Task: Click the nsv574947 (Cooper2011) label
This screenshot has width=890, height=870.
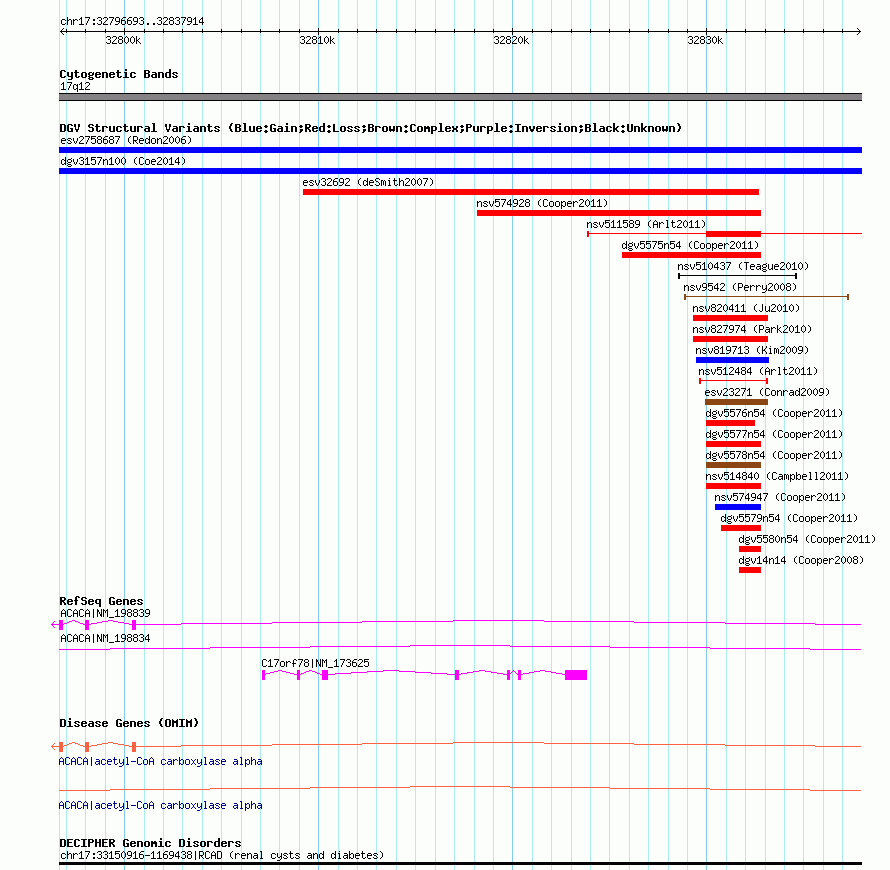Action: click(x=780, y=497)
